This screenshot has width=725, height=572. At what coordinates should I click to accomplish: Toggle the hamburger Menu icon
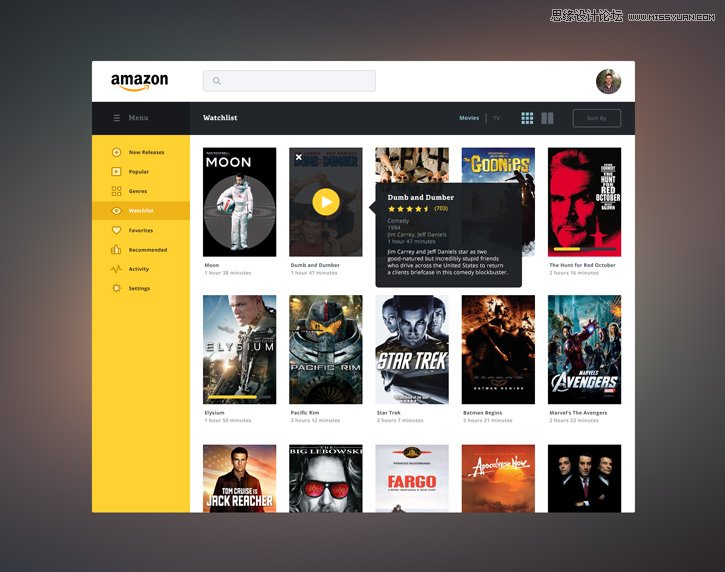(117, 118)
